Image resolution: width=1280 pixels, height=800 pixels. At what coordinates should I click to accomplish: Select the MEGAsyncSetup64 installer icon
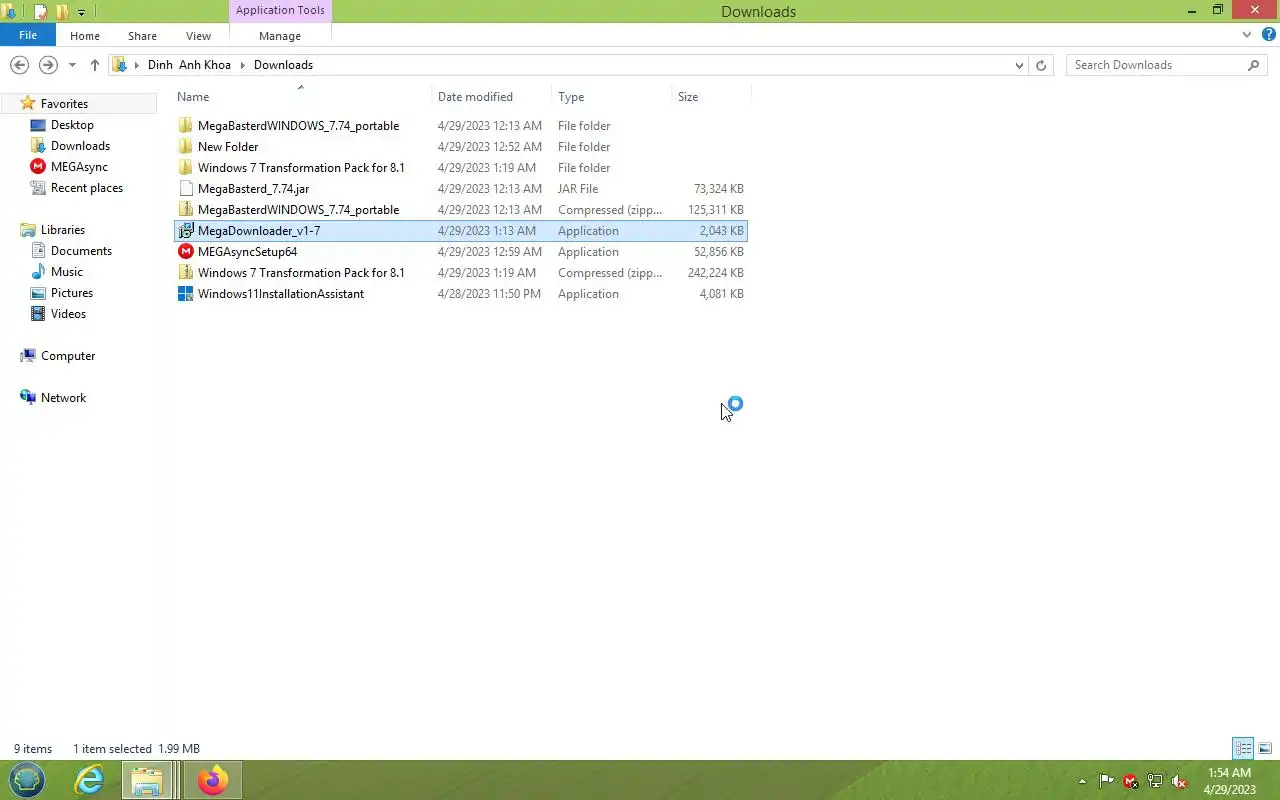click(185, 252)
